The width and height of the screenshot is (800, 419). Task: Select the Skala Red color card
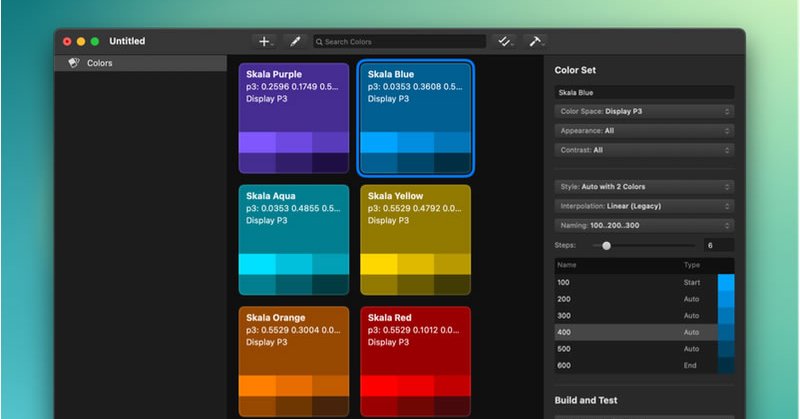(416, 361)
